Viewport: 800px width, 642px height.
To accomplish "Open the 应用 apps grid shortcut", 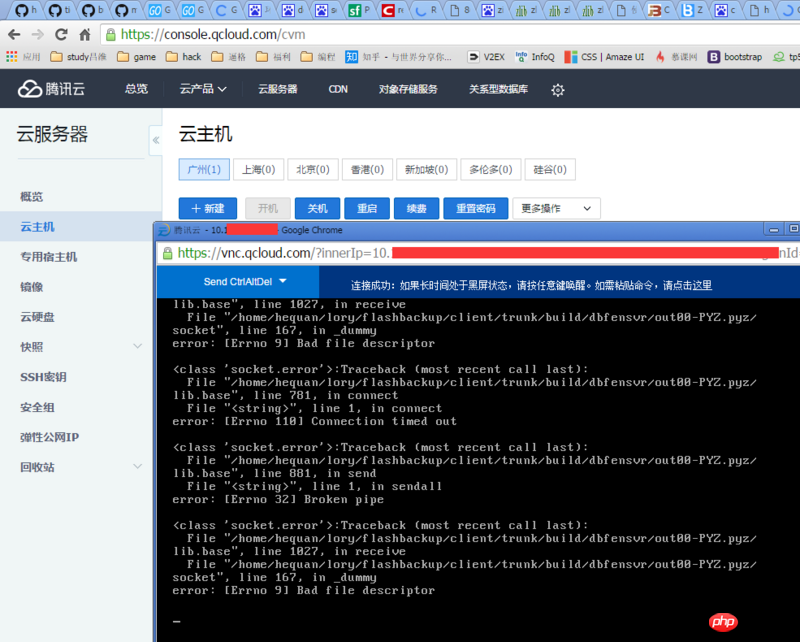I will pos(23,57).
